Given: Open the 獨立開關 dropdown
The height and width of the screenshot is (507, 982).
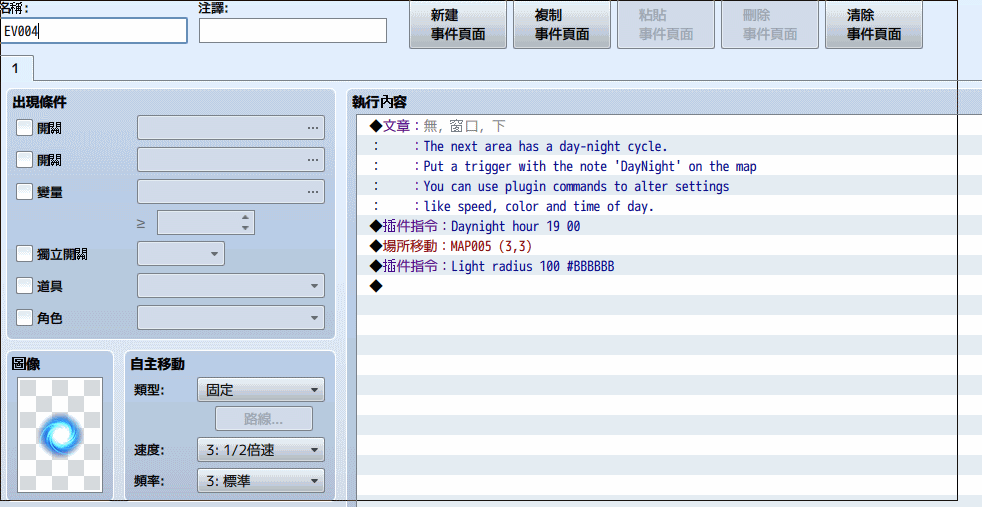Looking at the screenshot, I should coord(180,254).
